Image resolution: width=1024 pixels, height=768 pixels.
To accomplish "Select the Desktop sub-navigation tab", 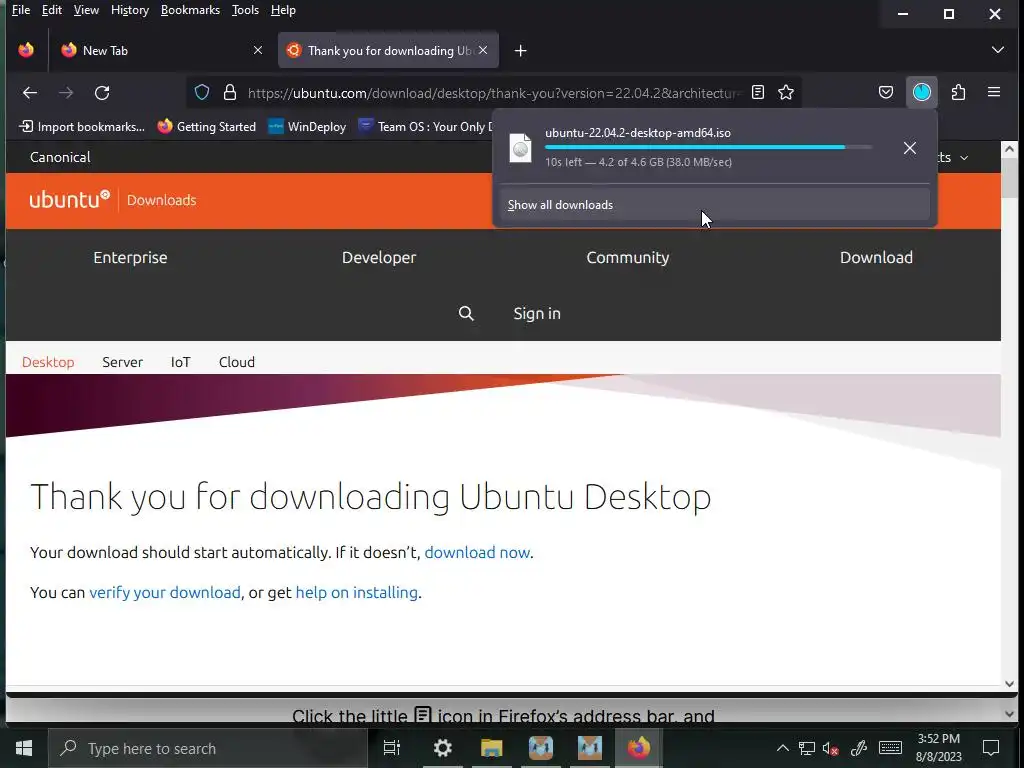I will click(x=48, y=362).
